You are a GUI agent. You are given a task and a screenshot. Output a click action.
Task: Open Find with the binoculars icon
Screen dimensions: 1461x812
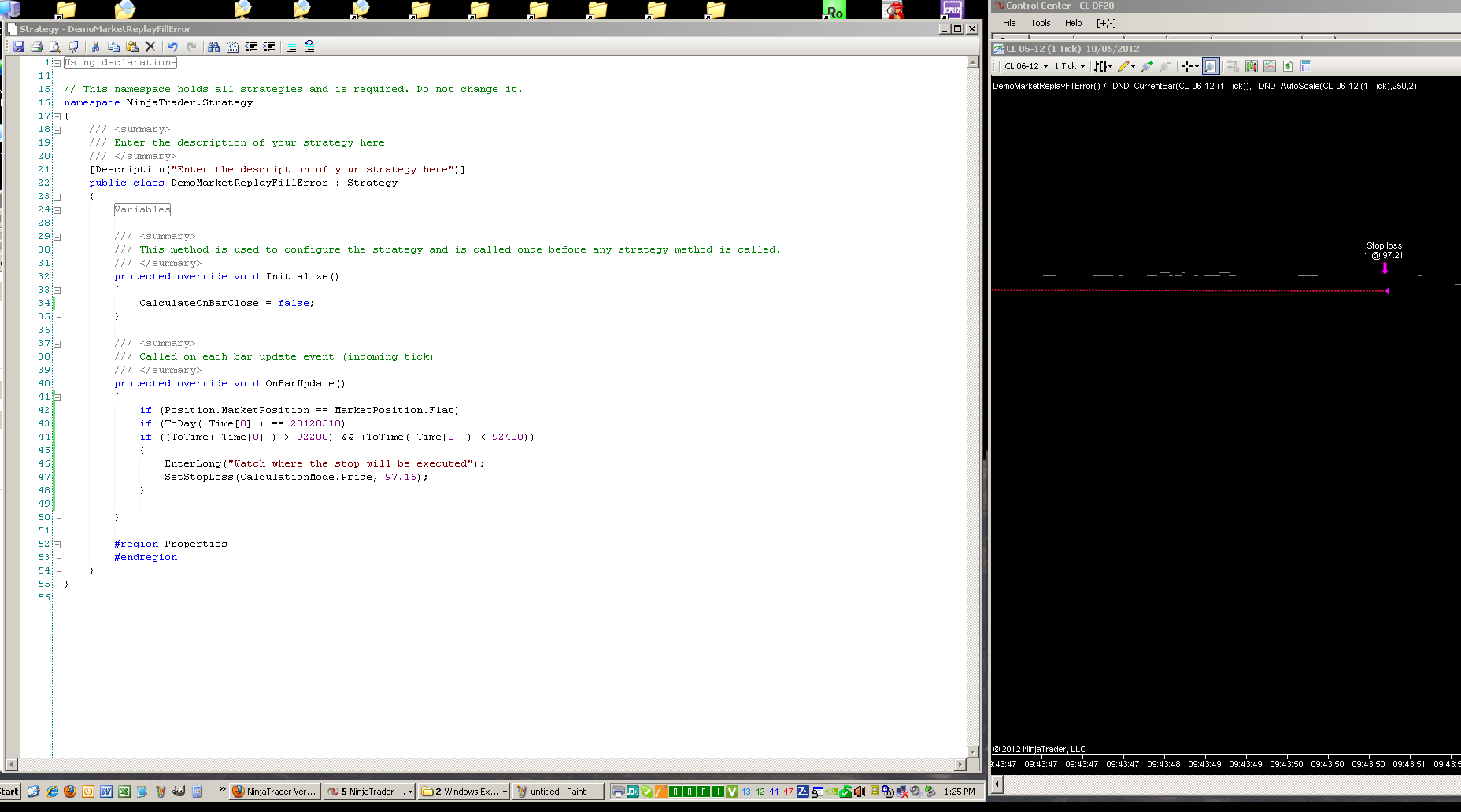pyautogui.click(x=213, y=47)
